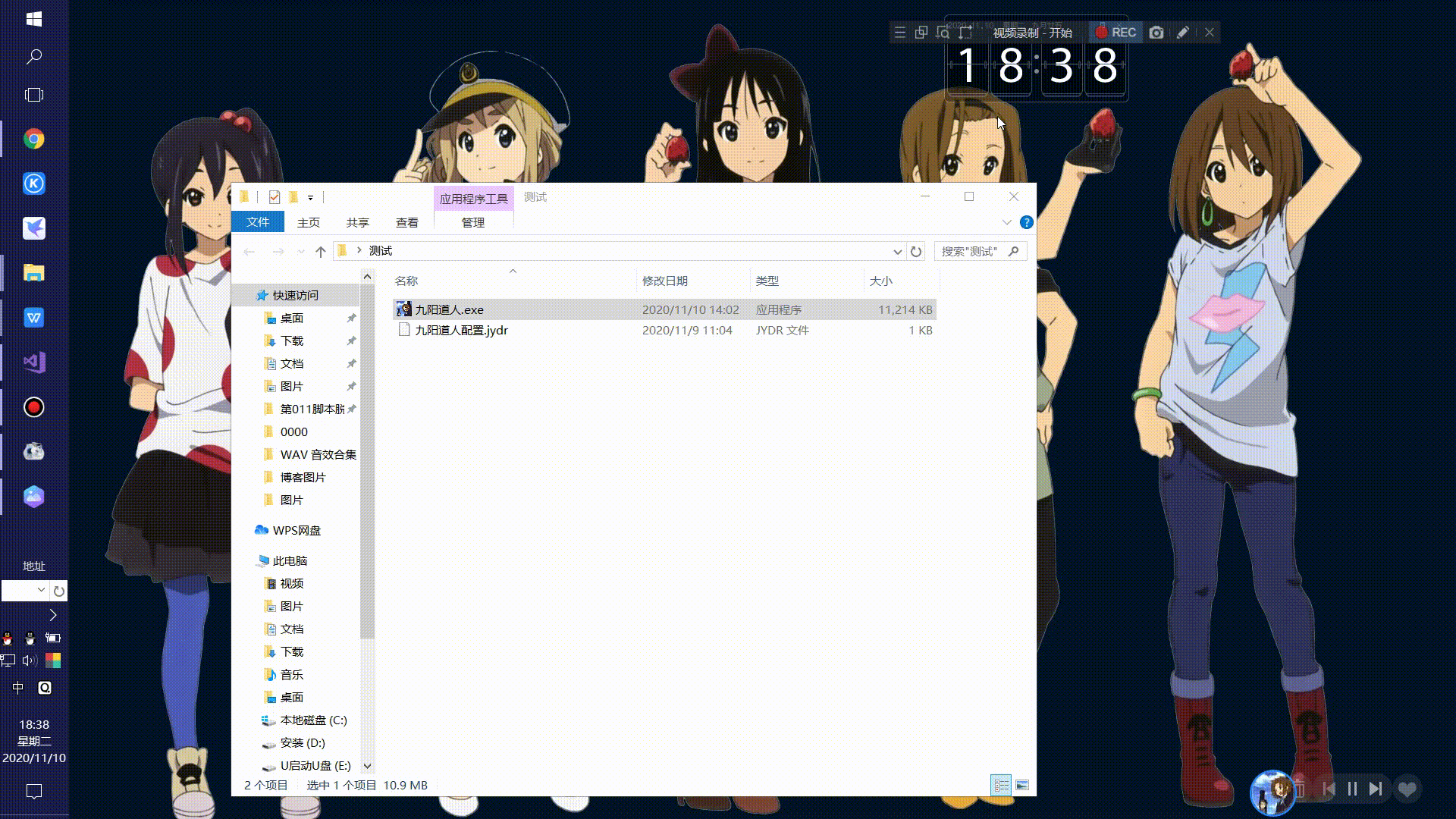This screenshot has width=1456, height=819.
Task: Open Task View on the taskbar
Action: (x=33, y=95)
